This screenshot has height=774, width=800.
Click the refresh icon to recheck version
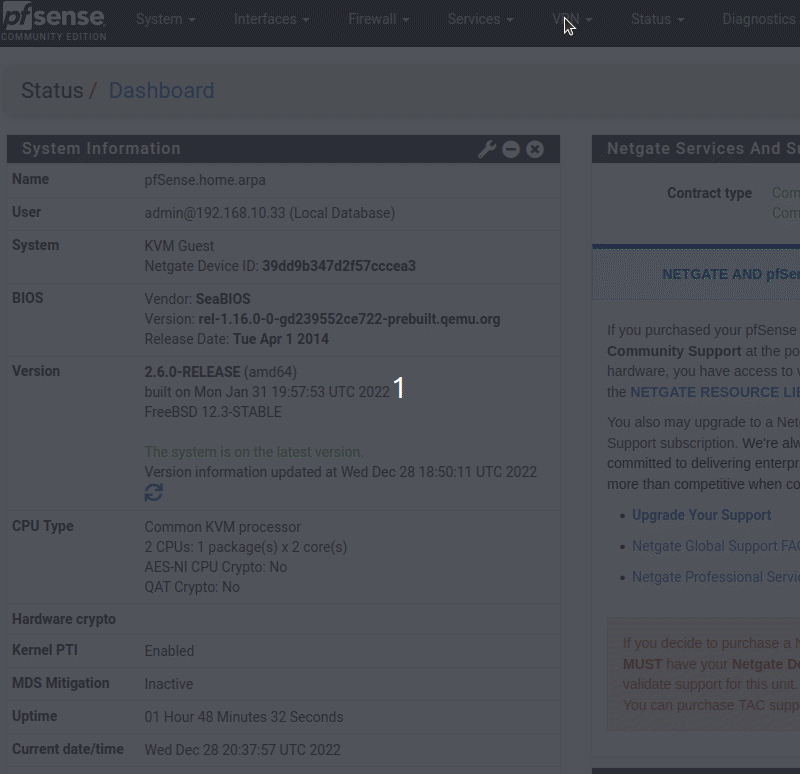(152, 492)
